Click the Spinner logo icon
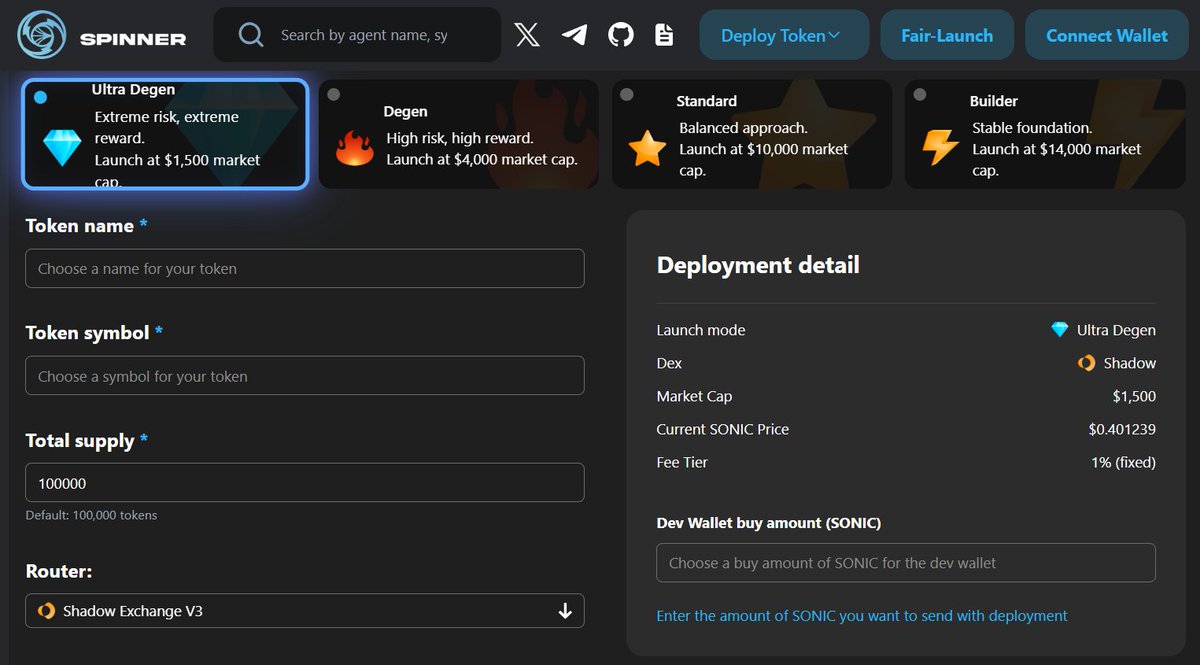This screenshot has width=1200, height=665. pyautogui.click(x=42, y=36)
